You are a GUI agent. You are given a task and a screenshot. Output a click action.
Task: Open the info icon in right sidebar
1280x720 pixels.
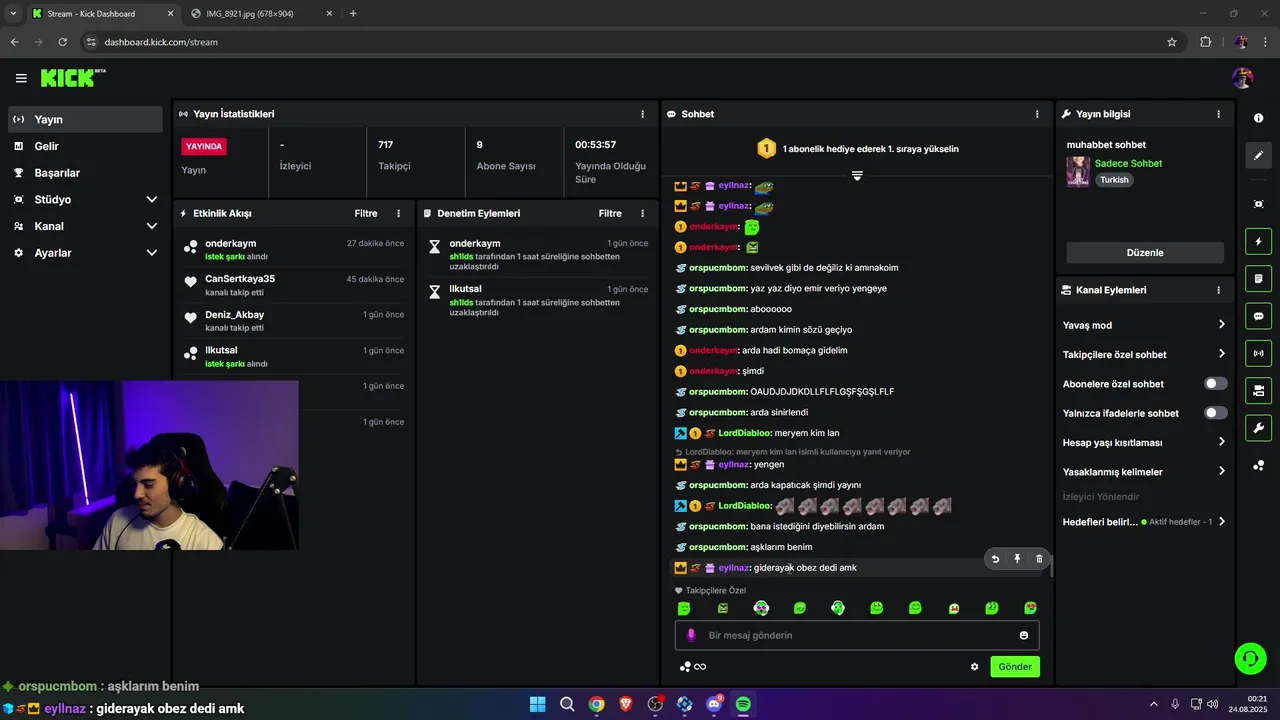click(1258, 118)
